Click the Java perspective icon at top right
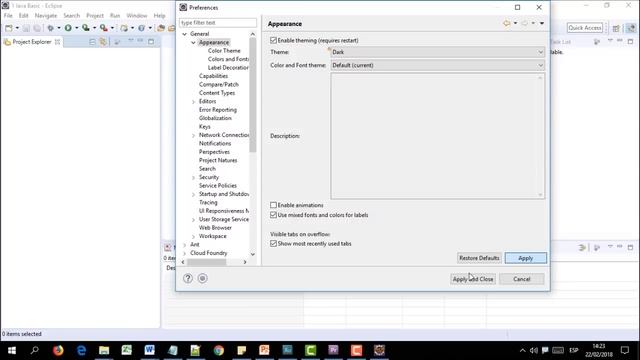The width and height of the screenshot is (640, 360). 631,28
